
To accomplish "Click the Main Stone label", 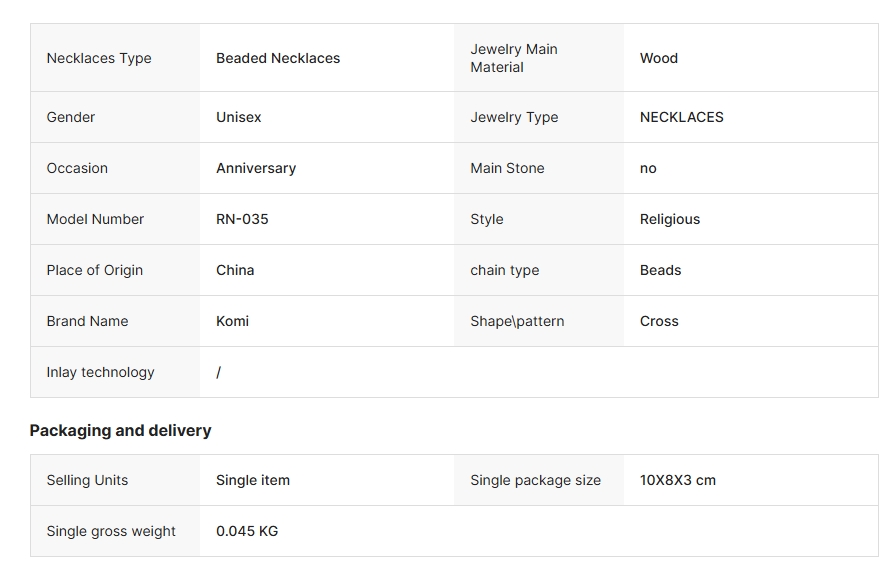I will click(507, 168).
